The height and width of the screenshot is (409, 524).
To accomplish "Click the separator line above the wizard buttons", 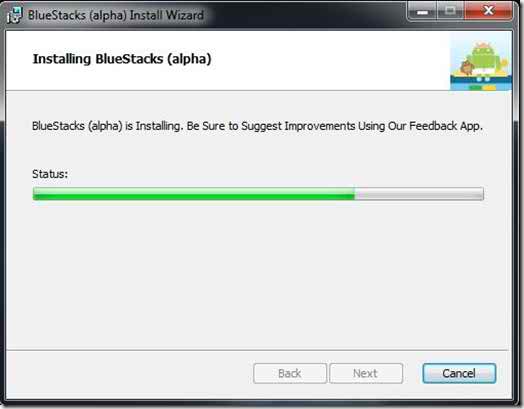I will pyautogui.click(x=257, y=350).
